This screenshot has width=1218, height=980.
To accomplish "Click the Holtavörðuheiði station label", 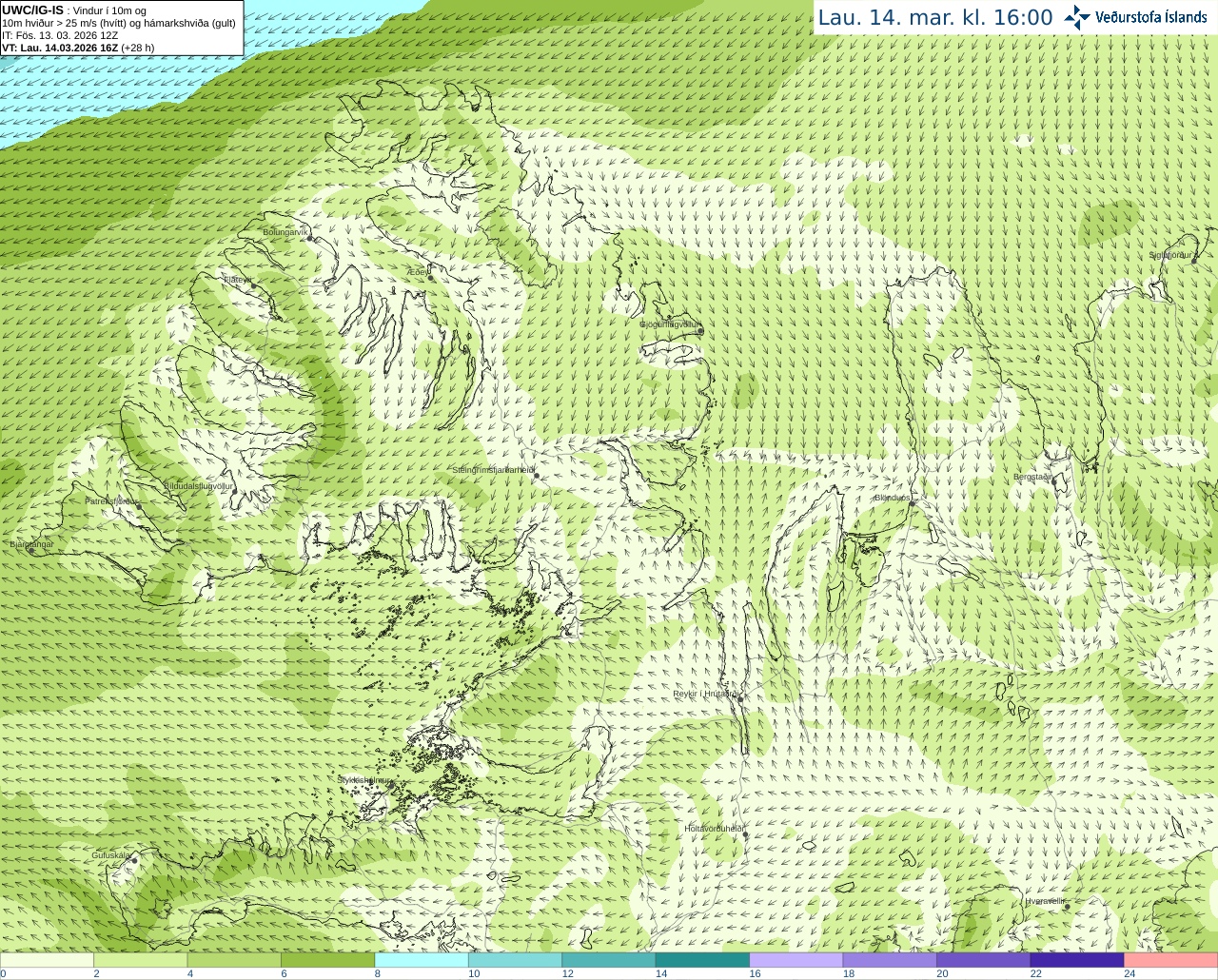I will [x=714, y=829].
